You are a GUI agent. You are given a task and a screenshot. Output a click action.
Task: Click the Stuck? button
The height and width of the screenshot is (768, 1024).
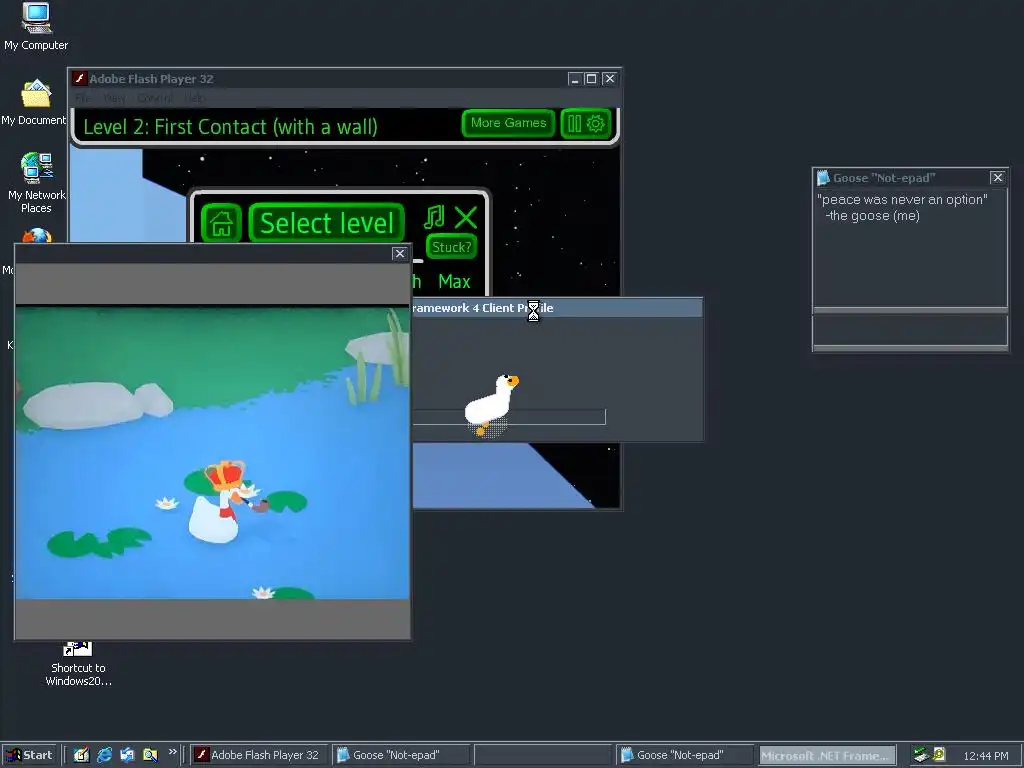[451, 247]
